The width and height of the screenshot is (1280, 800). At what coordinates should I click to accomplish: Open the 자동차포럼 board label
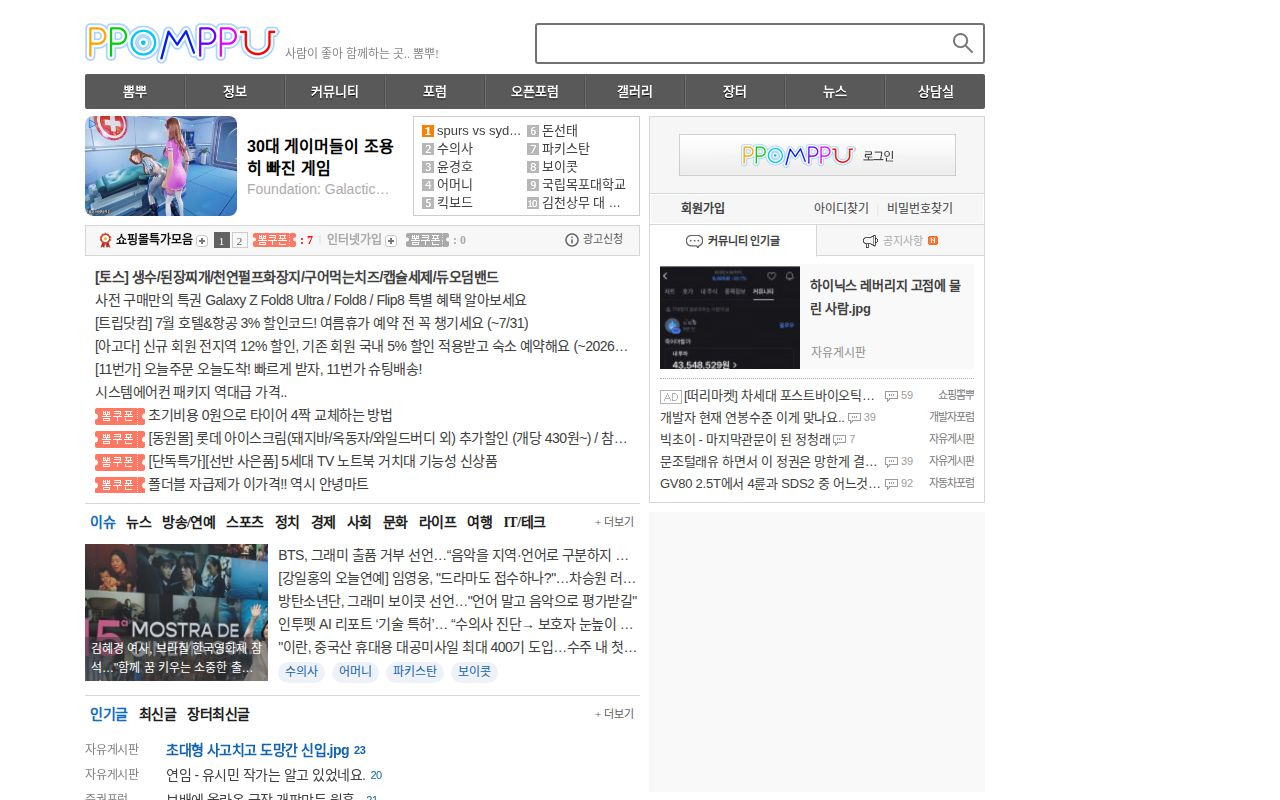click(951, 484)
